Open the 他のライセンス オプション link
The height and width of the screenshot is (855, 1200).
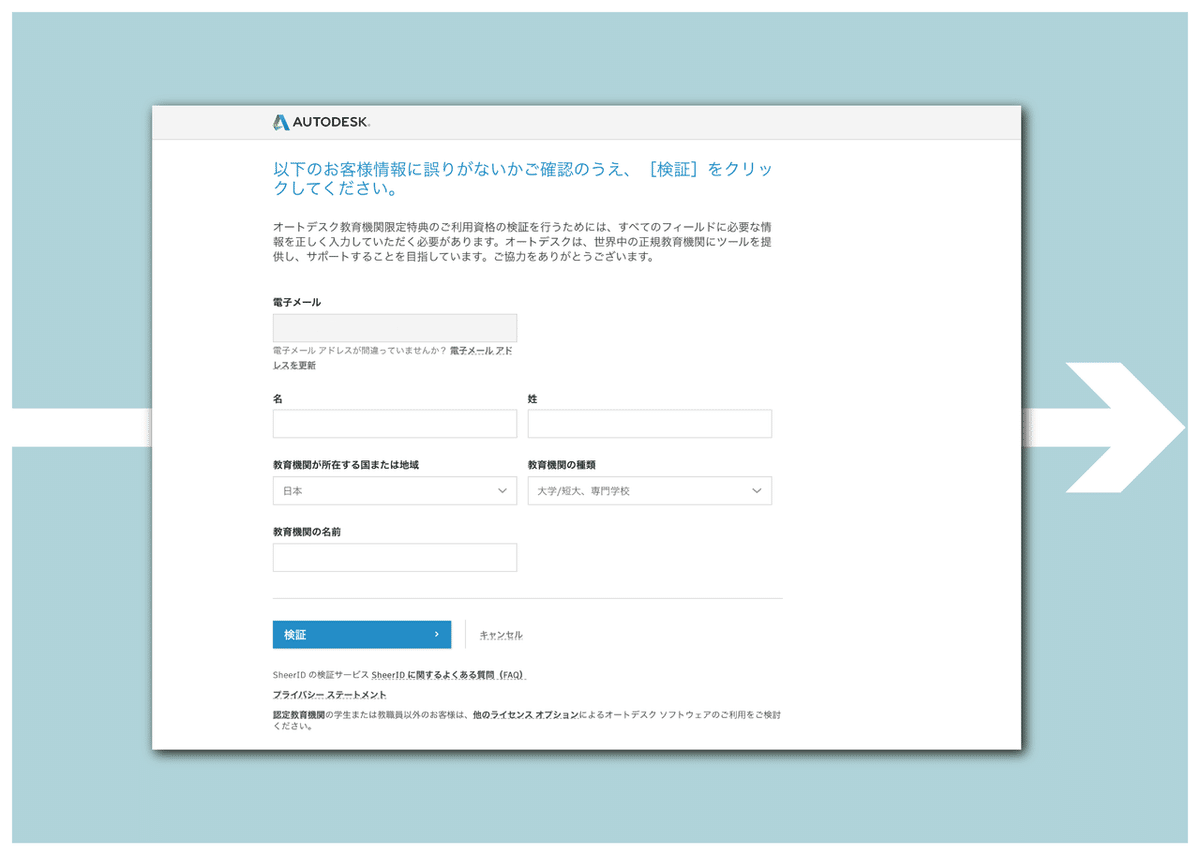coord(526,715)
